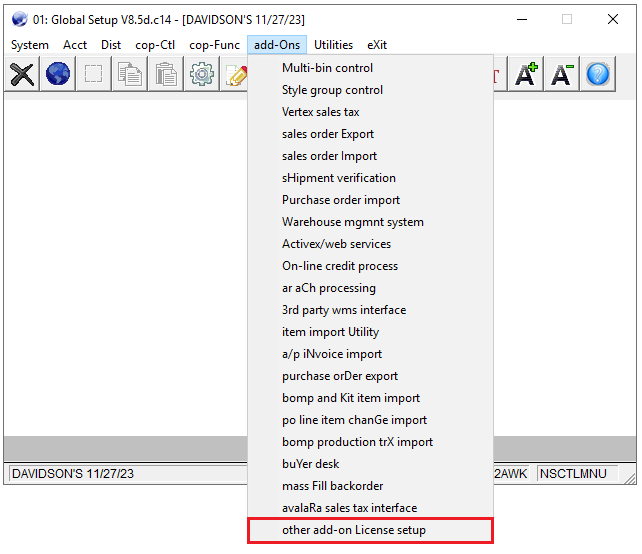
Task: Close the Global Setup window
Action: (613, 19)
